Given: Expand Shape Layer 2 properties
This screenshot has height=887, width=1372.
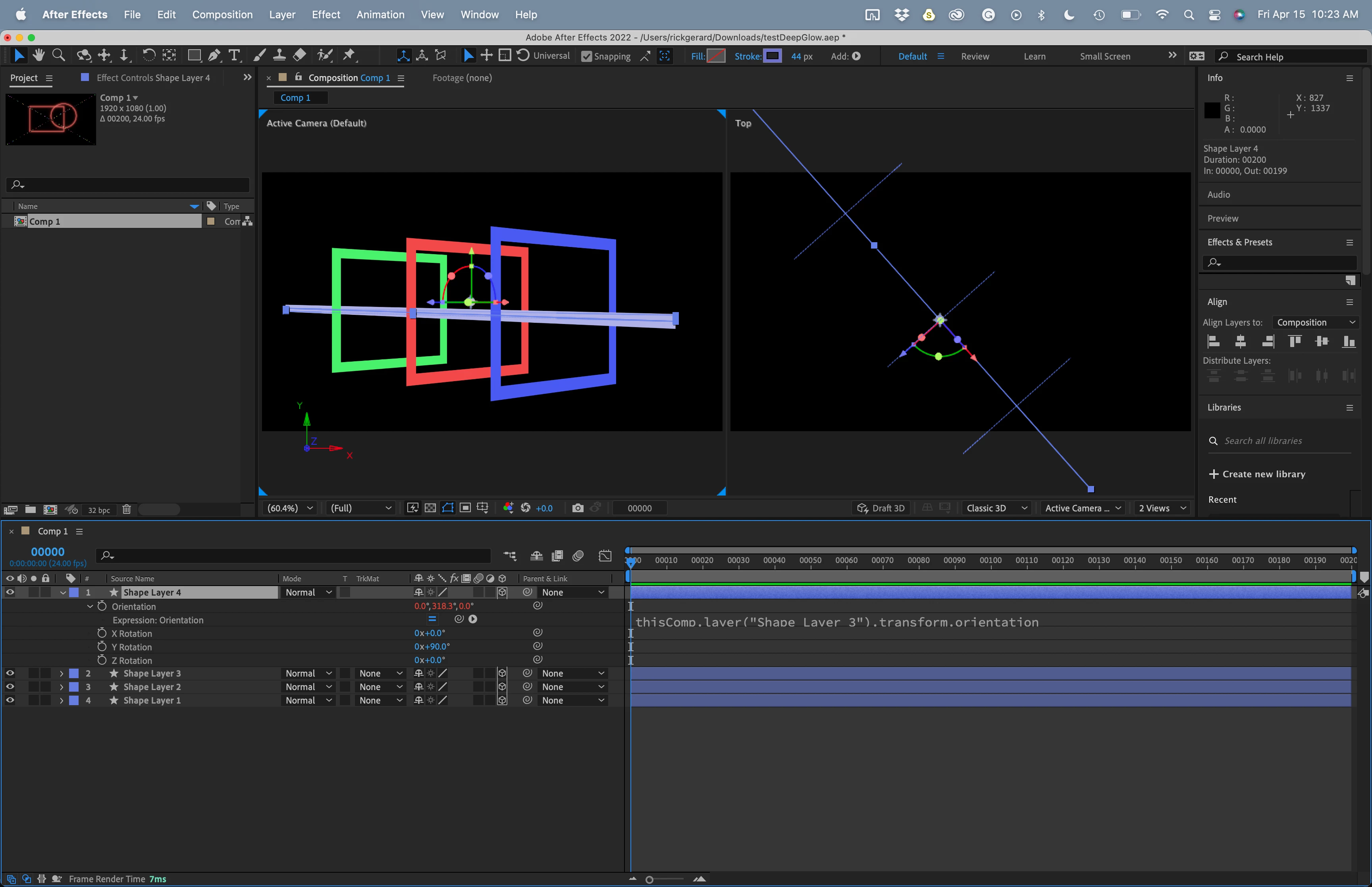Looking at the screenshot, I should 62,687.
